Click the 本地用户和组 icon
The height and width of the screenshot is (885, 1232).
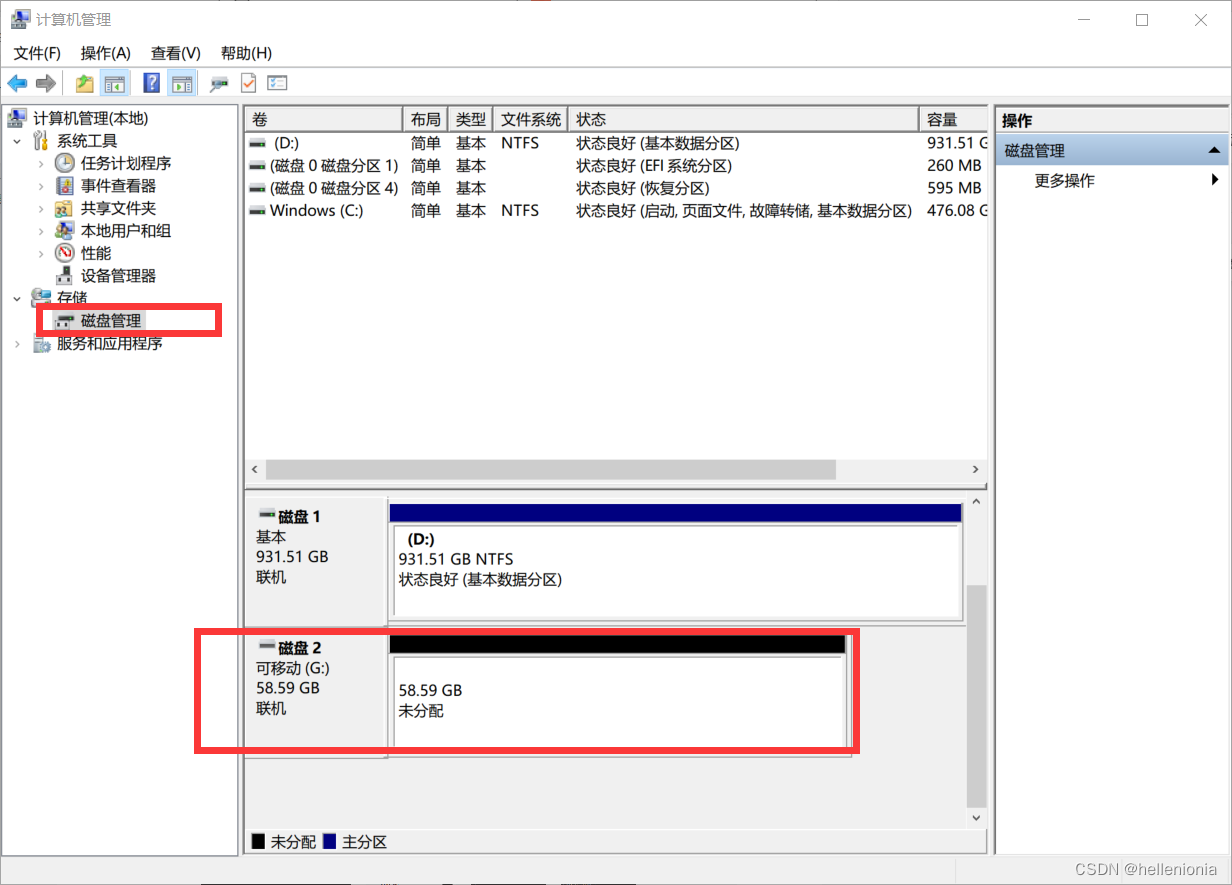click(x=65, y=231)
